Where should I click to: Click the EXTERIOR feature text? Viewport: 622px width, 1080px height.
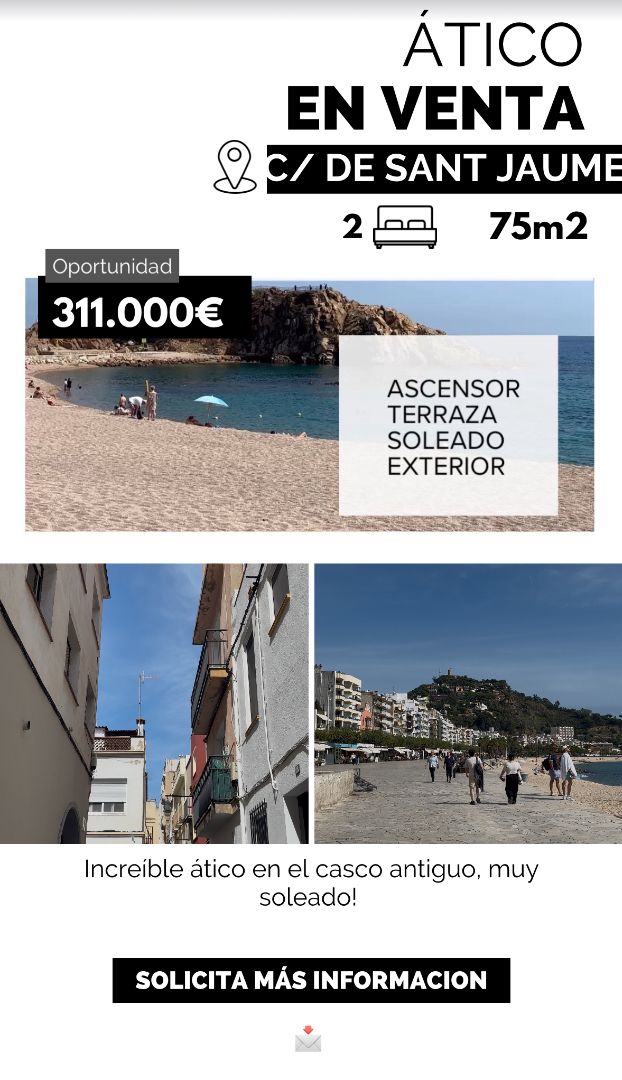tap(446, 466)
